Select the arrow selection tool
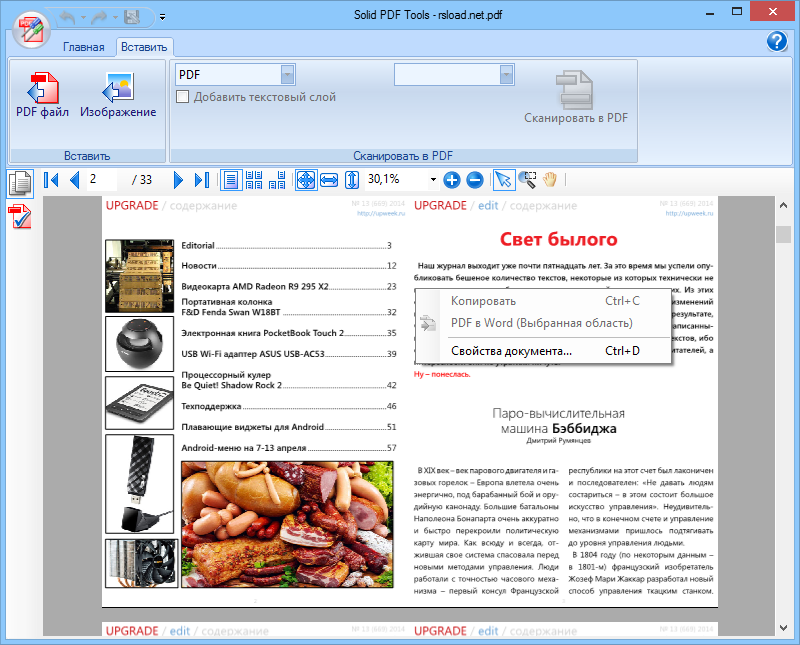This screenshot has width=800, height=645. tap(503, 180)
